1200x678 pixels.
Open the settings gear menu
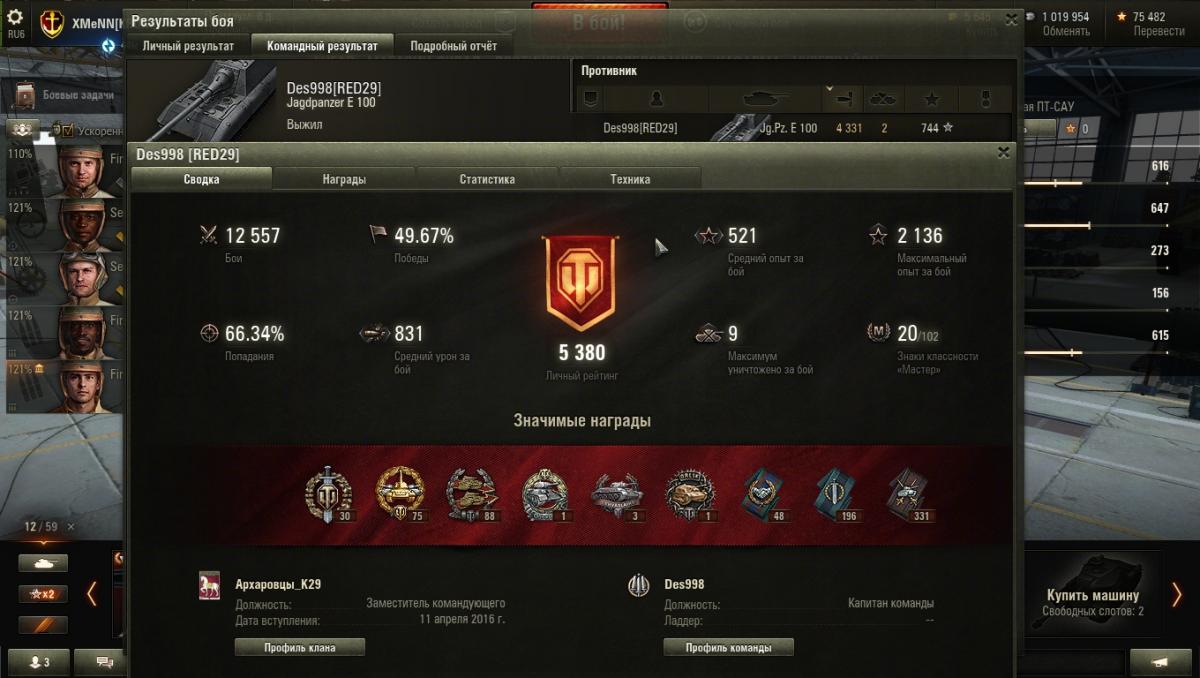point(15,17)
